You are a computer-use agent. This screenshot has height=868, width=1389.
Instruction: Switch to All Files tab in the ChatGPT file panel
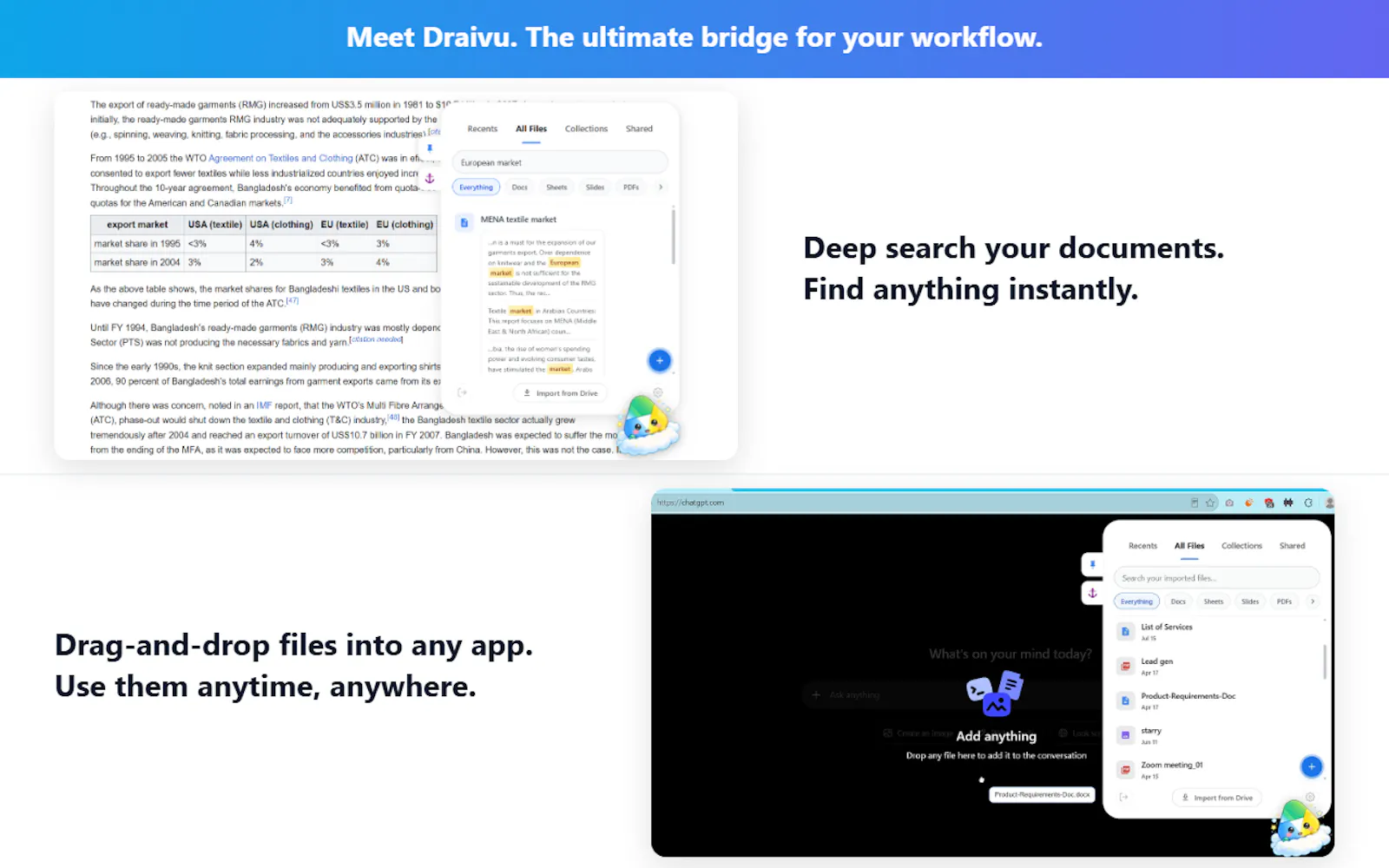click(x=1189, y=546)
